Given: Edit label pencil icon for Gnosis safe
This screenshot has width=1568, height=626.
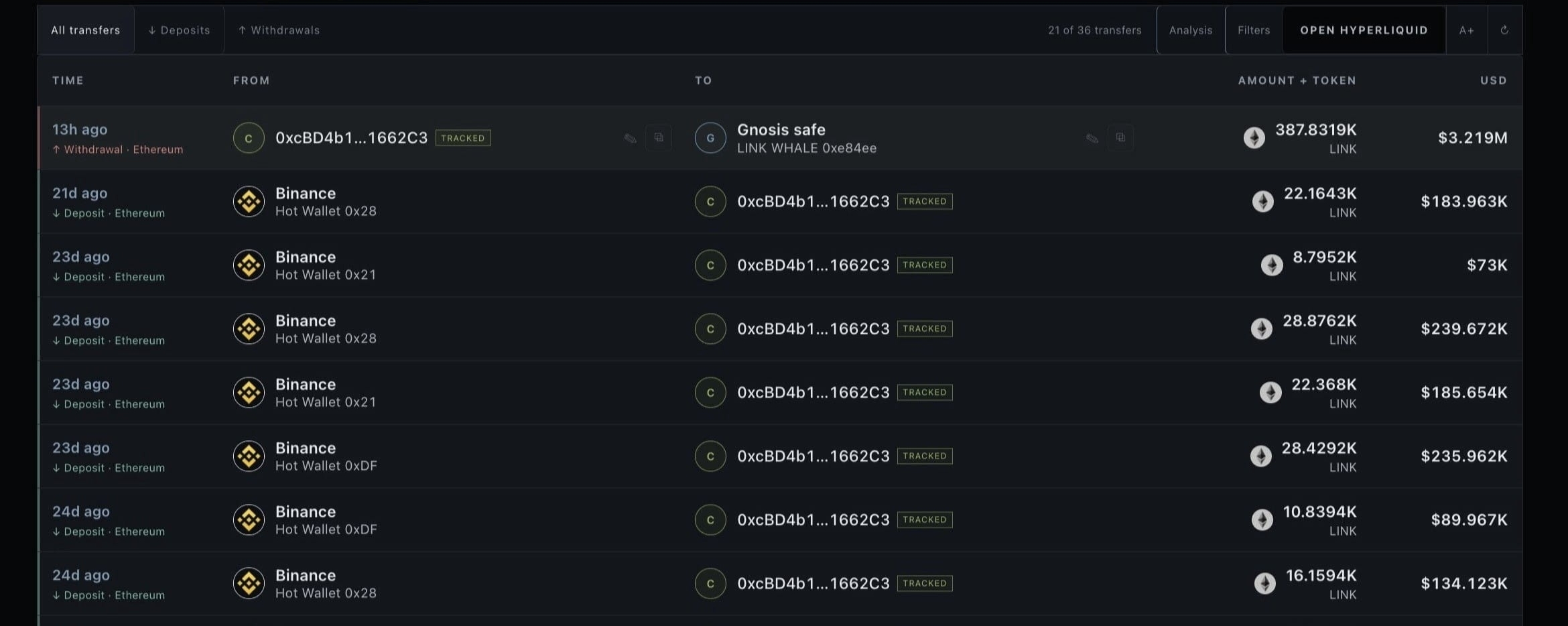Looking at the screenshot, I should point(1092,138).
